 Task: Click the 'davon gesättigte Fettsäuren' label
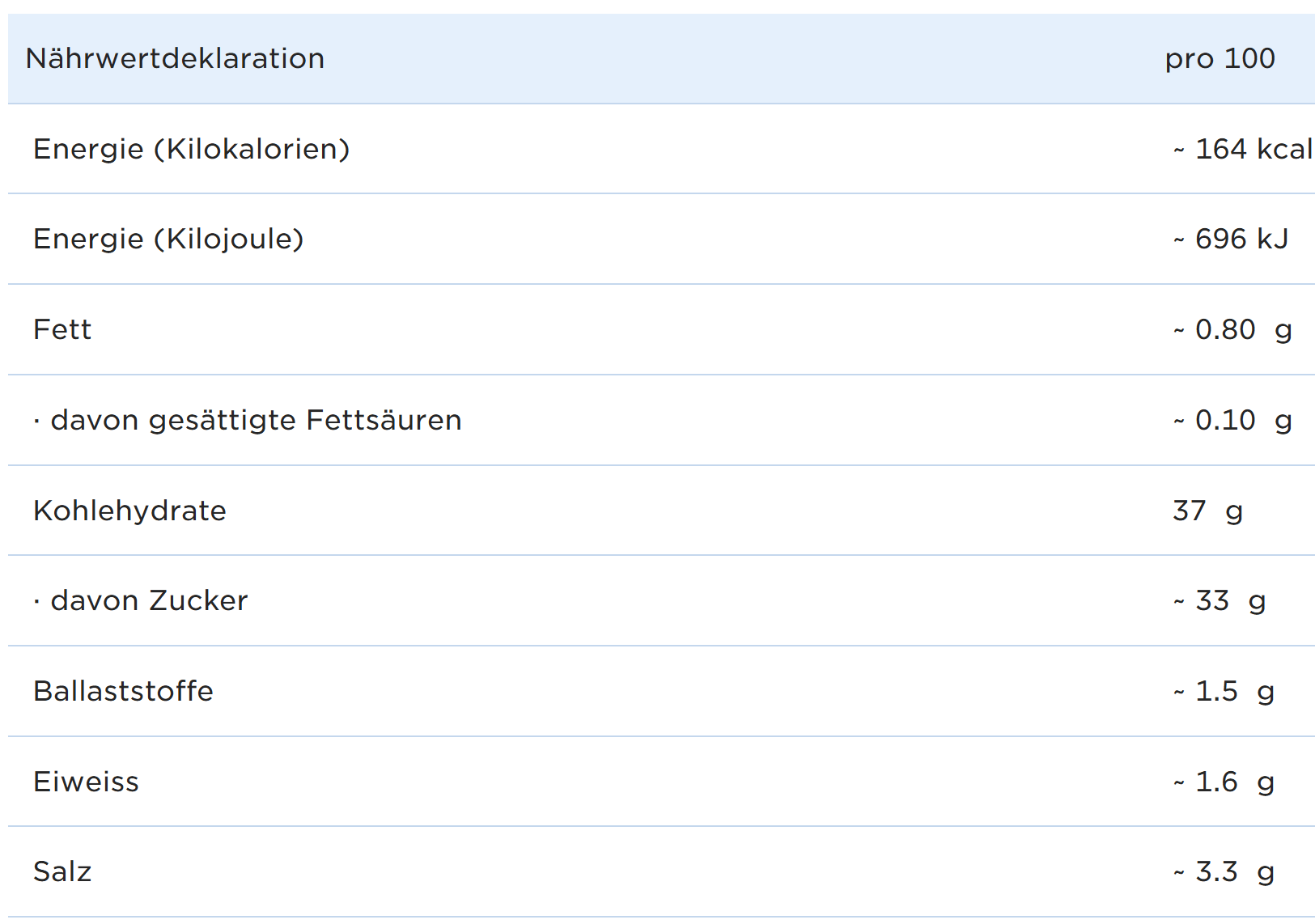[255, 421]
